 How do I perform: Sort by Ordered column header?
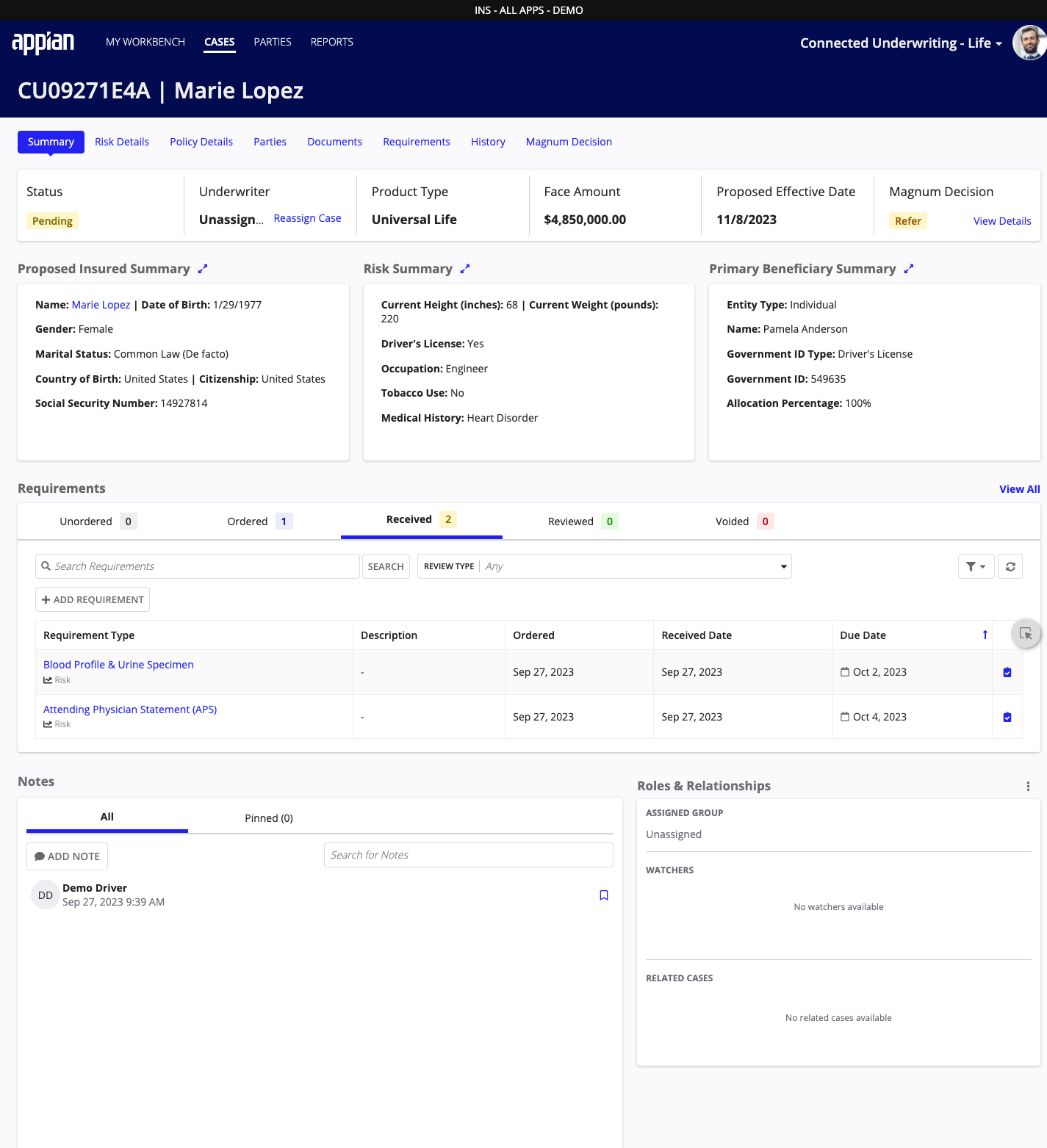point(533,635)
